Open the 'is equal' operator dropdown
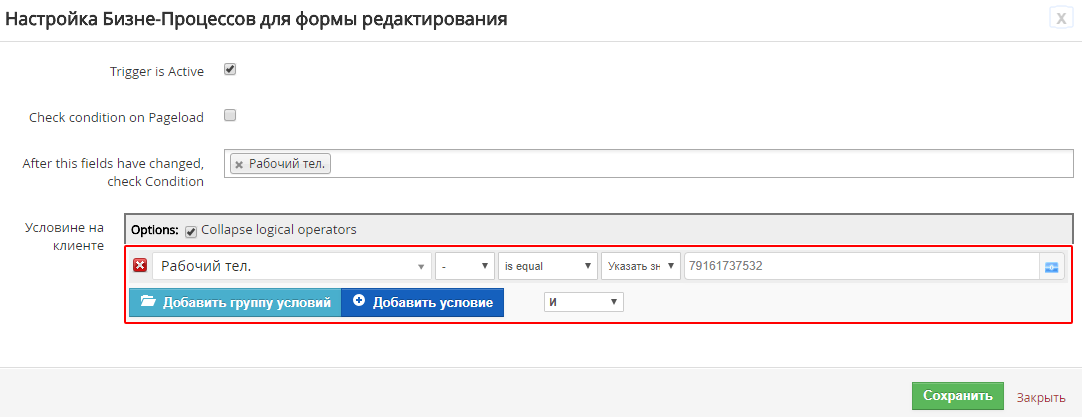Image resolution: width=1082 pixels, height=417 pixels. click(x=547, y=266)
